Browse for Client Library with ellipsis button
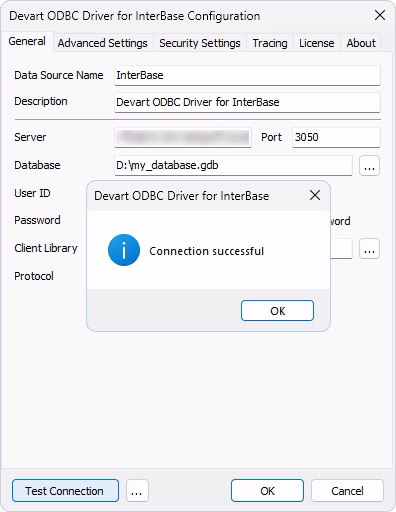Image resolution: width=396 pixels, height=512 pixels. (x=369, y=248)
